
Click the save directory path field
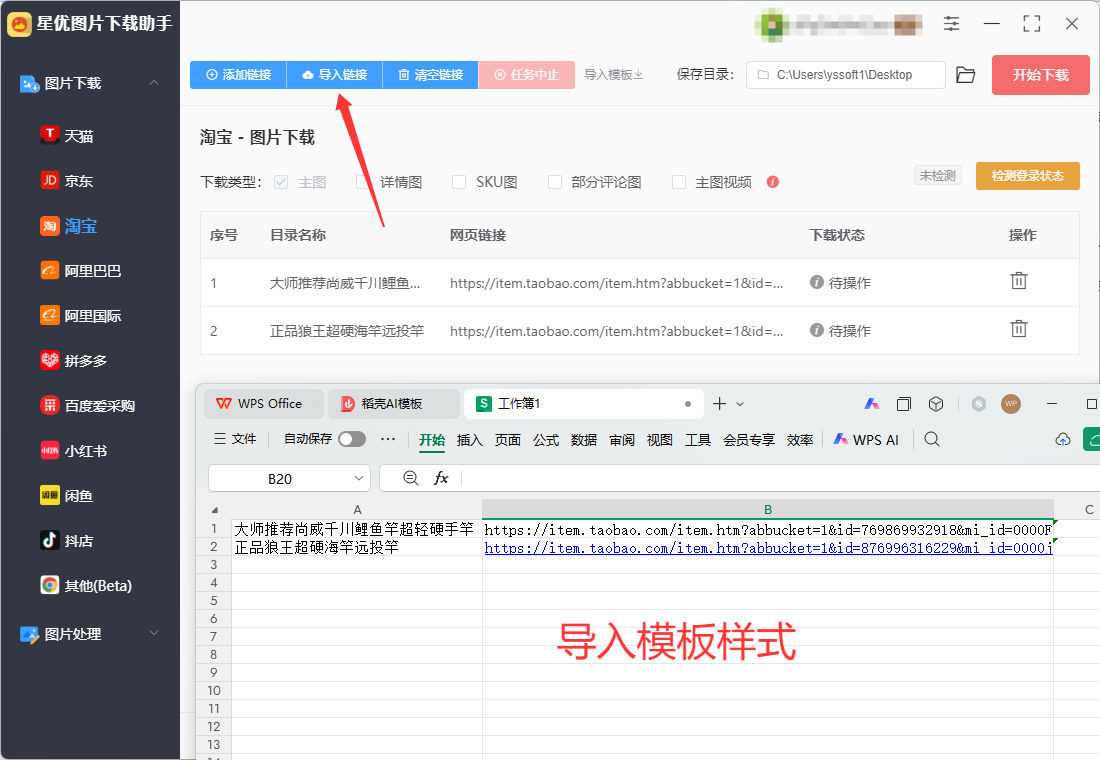845,75
